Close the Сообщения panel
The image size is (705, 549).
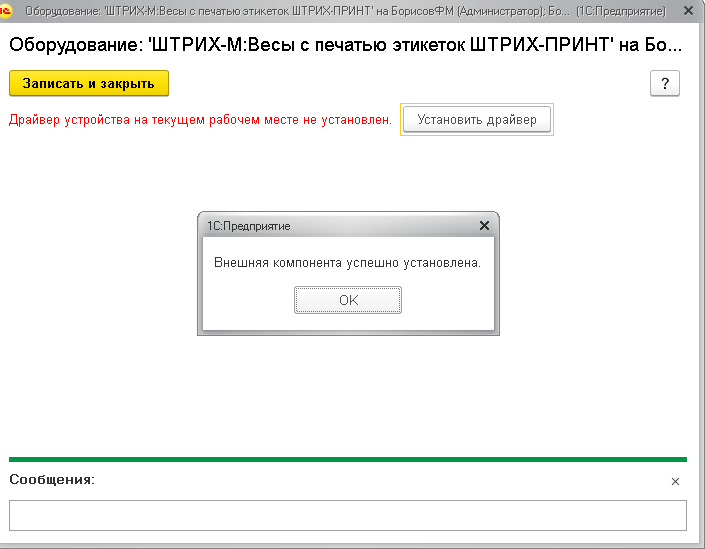click(675, 482)
